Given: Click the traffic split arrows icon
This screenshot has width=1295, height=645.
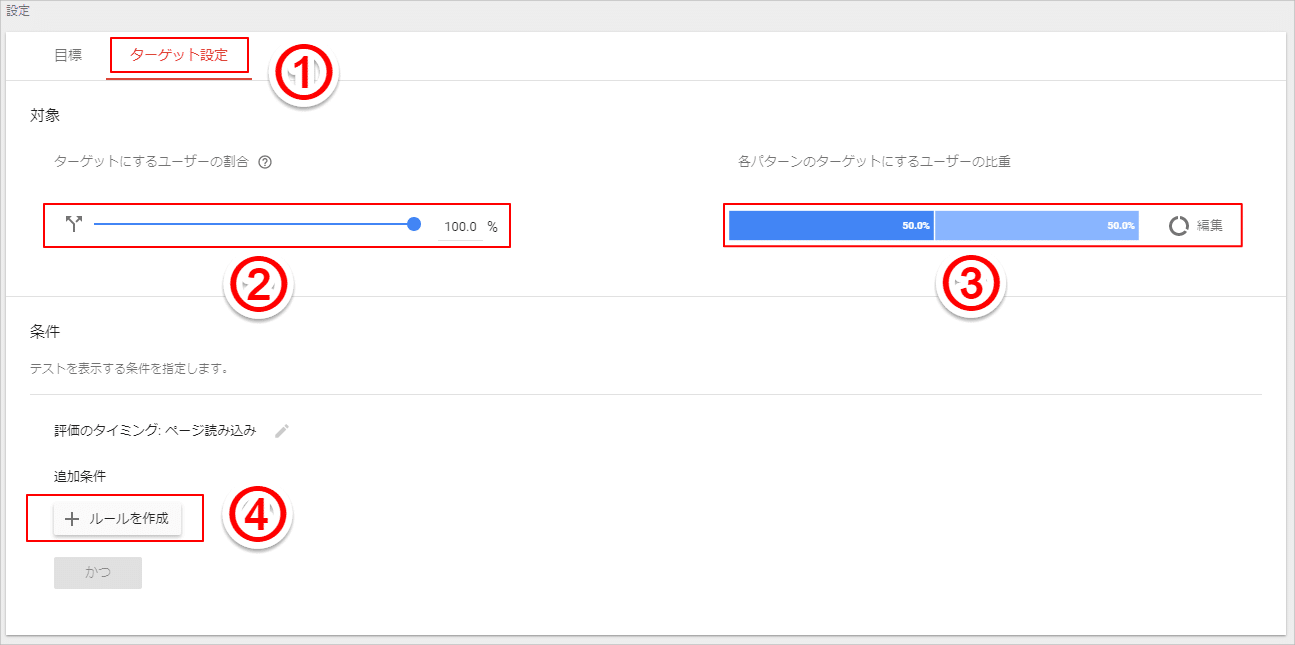Looking at the screenshot, I should click(73, 224).
